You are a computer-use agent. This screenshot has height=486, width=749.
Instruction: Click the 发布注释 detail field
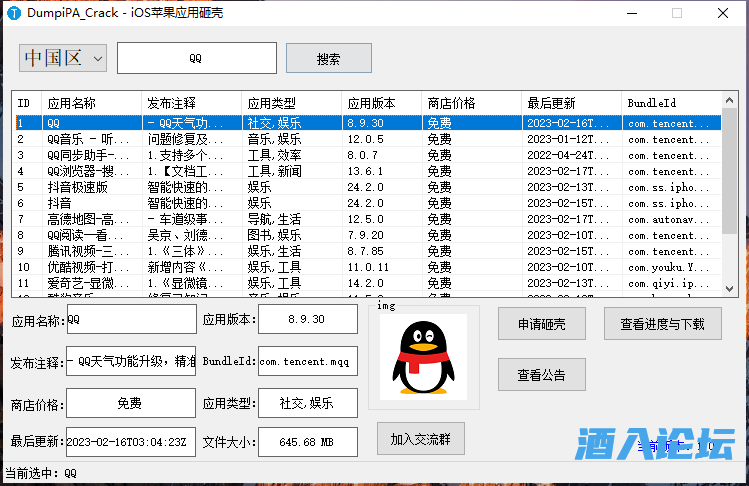(x=131, y=361)
